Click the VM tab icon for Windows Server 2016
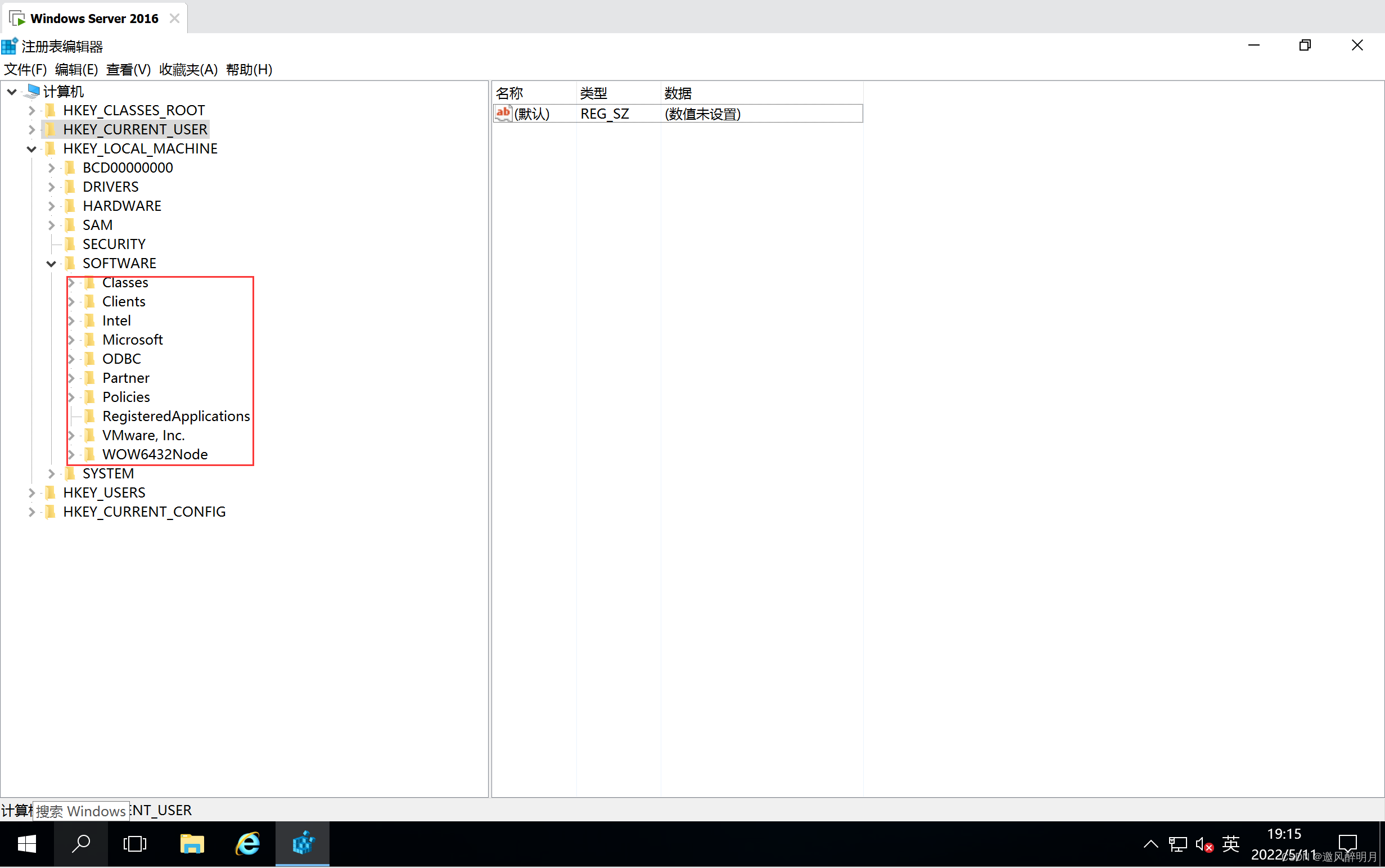Image resolution: width=1385 pixels, height=868 pixels. [17, 19]
